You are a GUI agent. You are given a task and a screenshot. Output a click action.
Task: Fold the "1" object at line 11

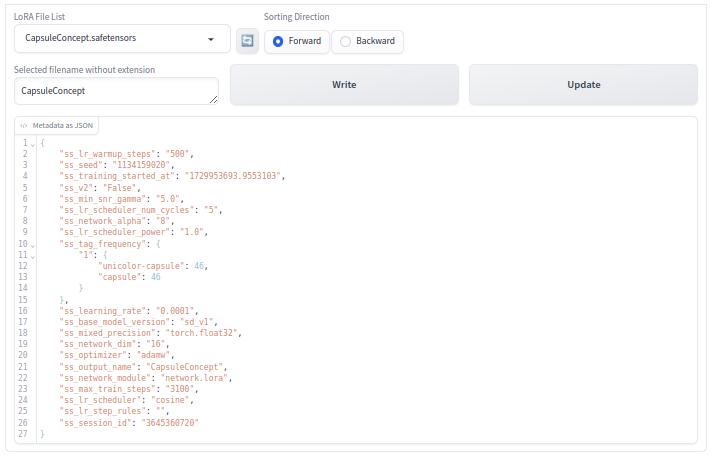(33, 255)
